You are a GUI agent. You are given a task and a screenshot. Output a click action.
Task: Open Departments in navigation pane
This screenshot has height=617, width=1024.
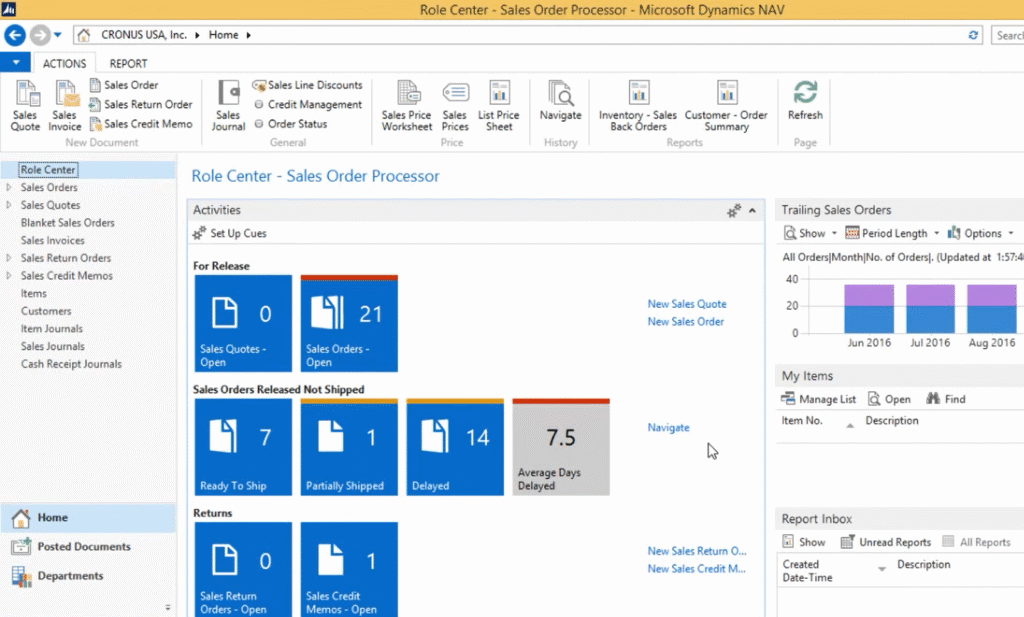[x=88, y=576]
